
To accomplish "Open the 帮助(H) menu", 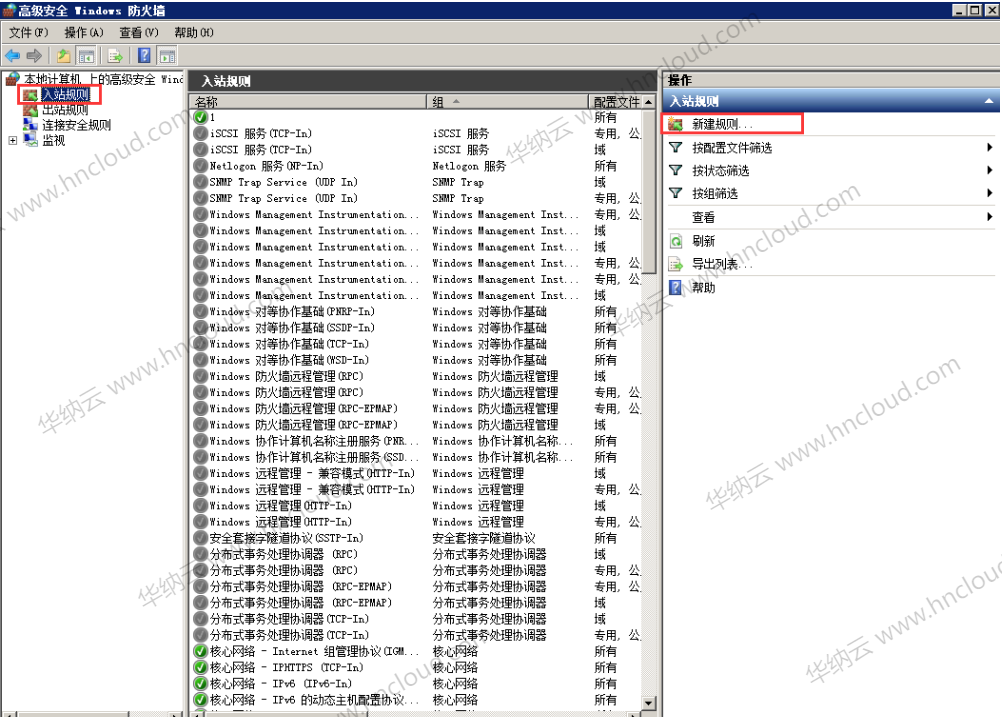I will point(194,33).
